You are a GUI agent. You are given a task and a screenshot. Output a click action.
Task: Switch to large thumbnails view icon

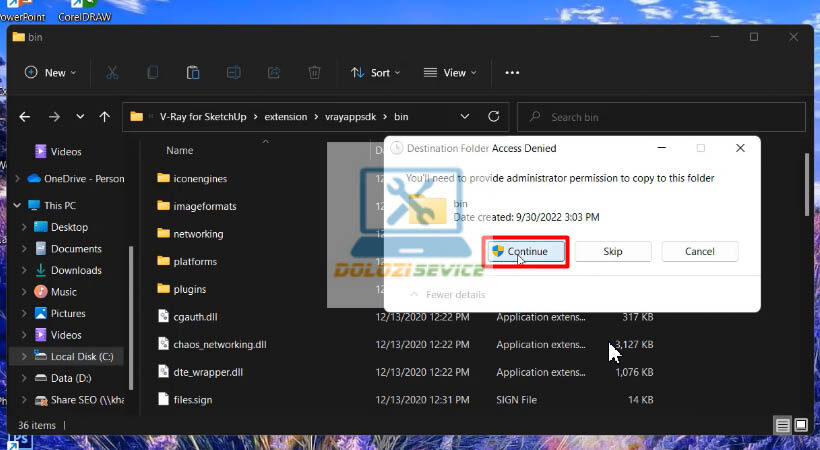point(802,425)
